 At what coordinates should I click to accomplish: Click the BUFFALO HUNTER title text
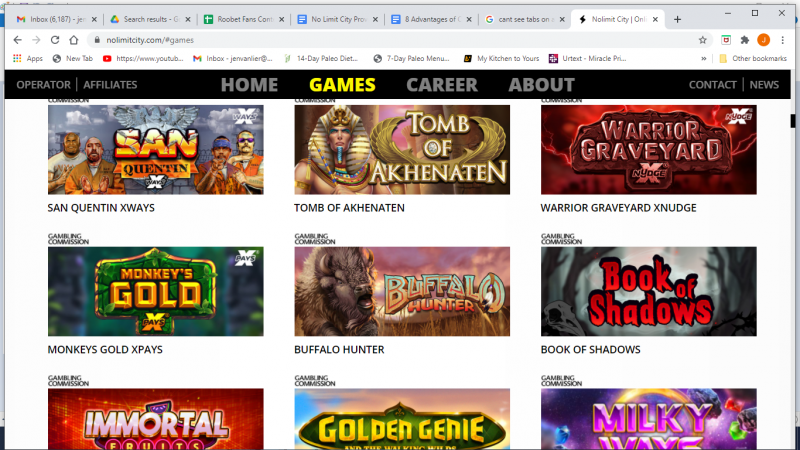point(339,349)
